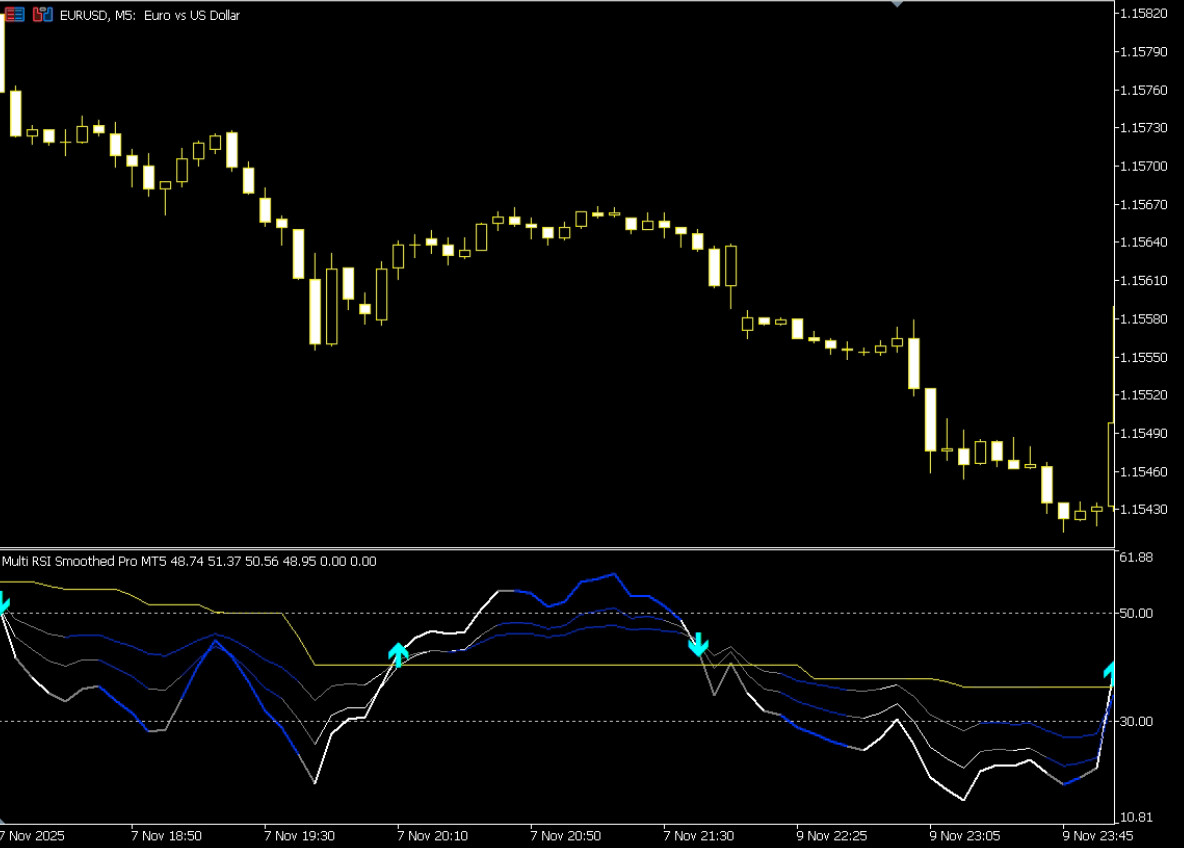Click the 10.81 indicator scale value

1136,818
